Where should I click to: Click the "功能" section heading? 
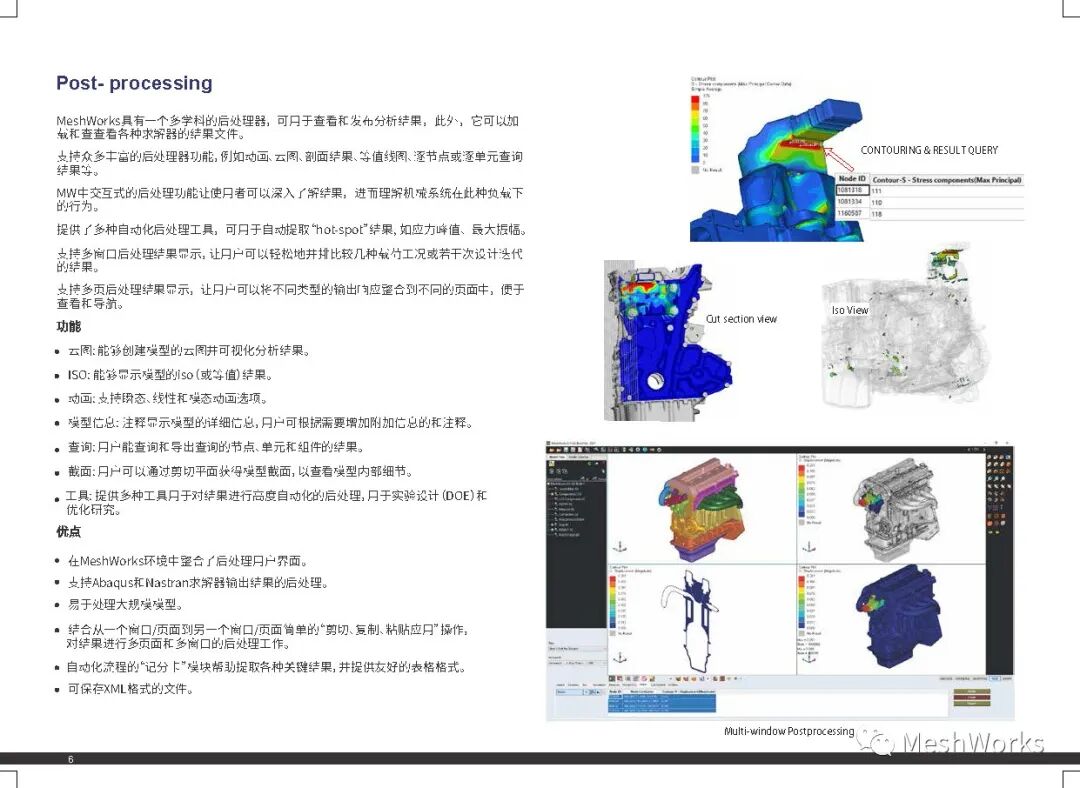click(68, 326)
